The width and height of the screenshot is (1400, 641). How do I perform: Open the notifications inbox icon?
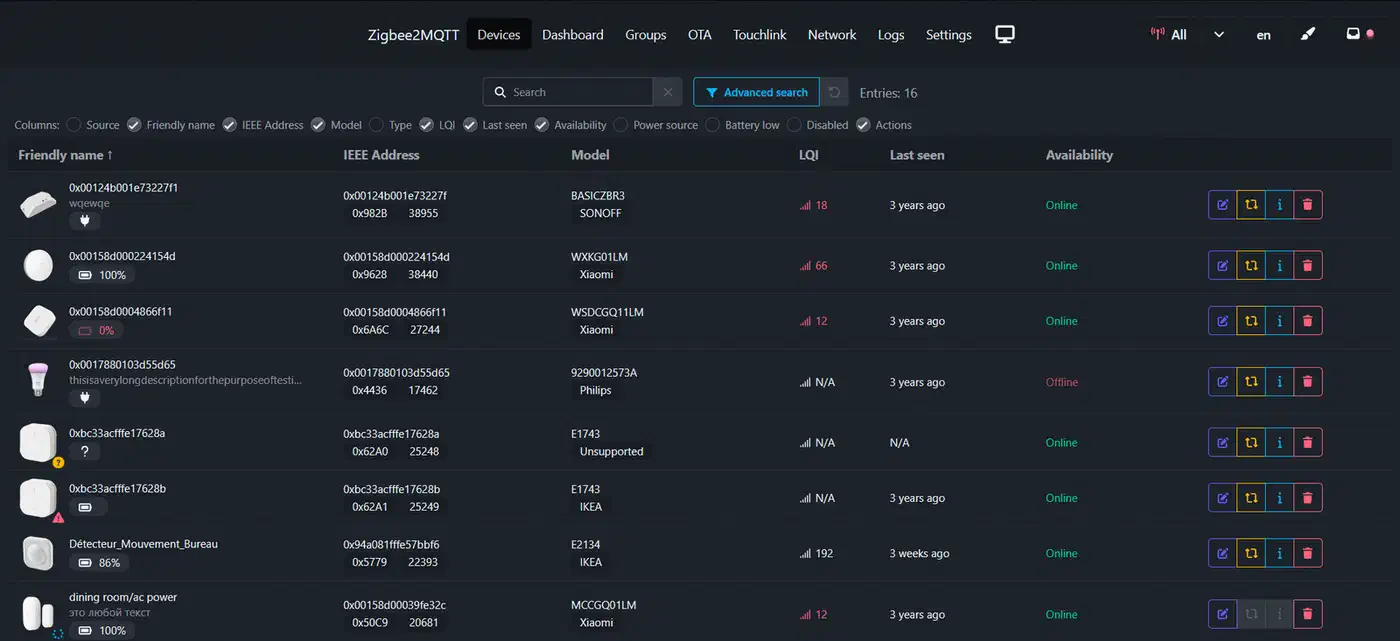pos(1353,34)
